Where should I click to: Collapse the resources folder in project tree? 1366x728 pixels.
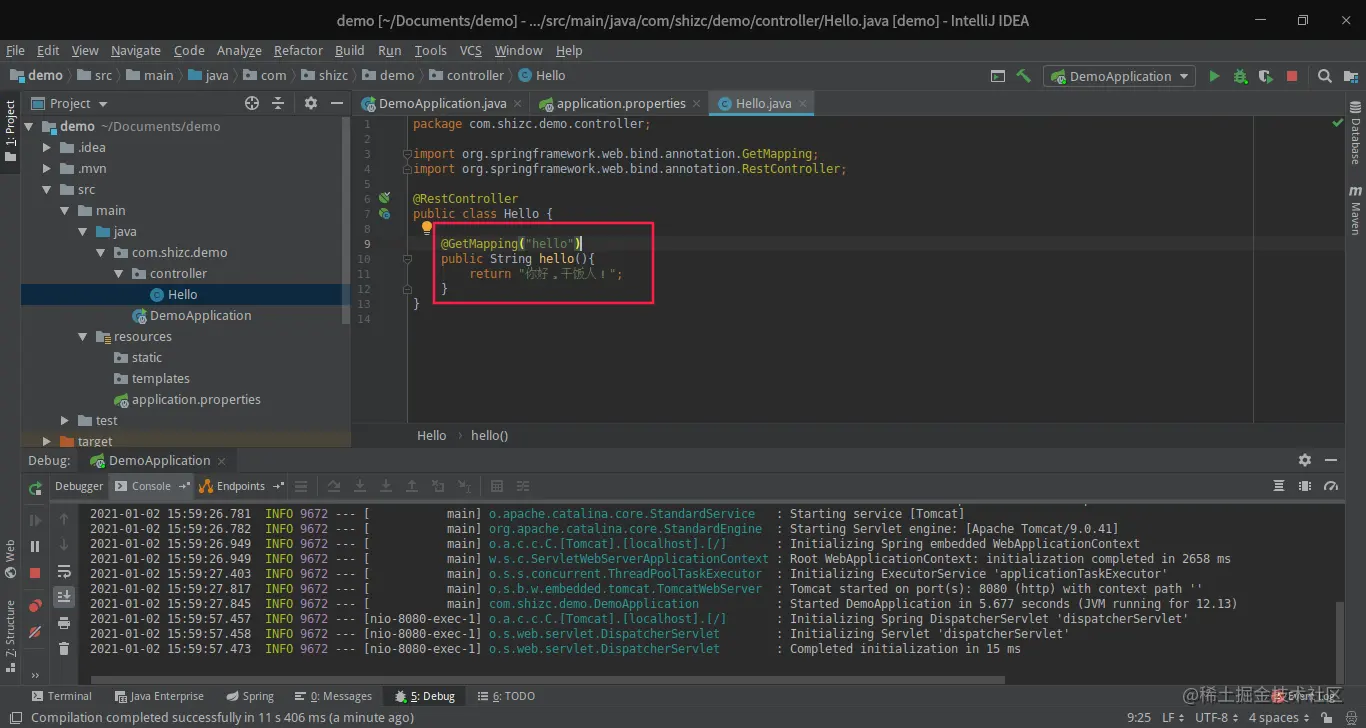pyautogui.click(x=83, y=337)
